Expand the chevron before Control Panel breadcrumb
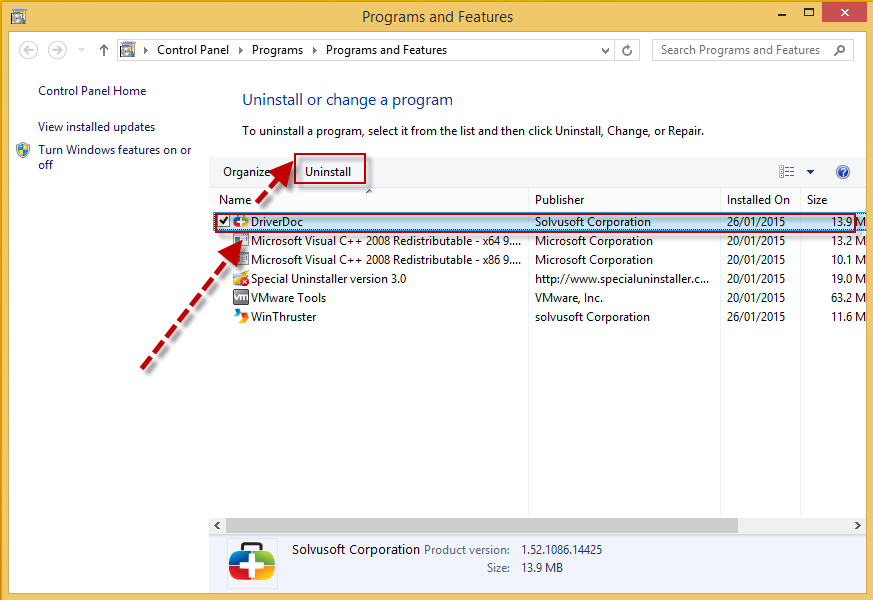Image resolution: width=873 pixels, height=600 pixels. click(x=146, y=50)
